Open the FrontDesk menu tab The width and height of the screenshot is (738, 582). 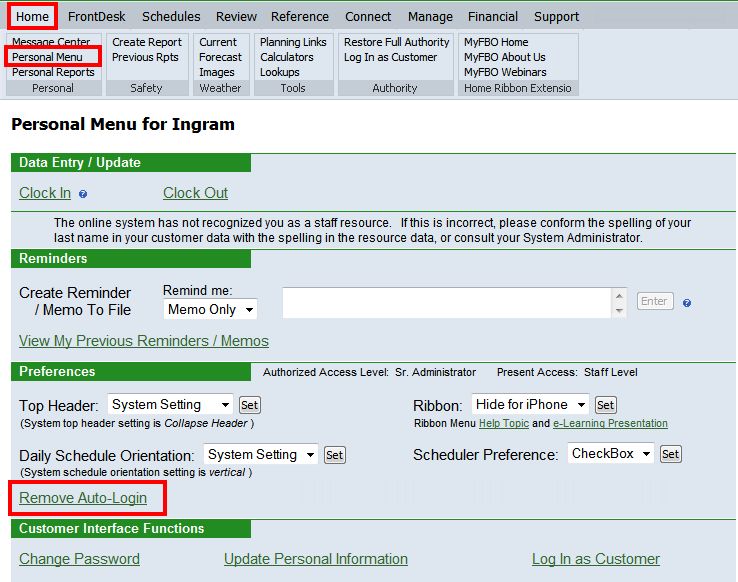(x=99, y=16)
